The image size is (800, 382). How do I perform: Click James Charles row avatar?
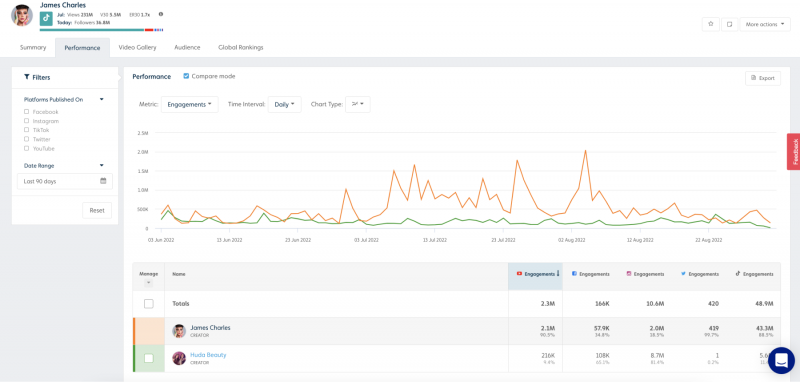pyautogui.click(x=179, y=330)
